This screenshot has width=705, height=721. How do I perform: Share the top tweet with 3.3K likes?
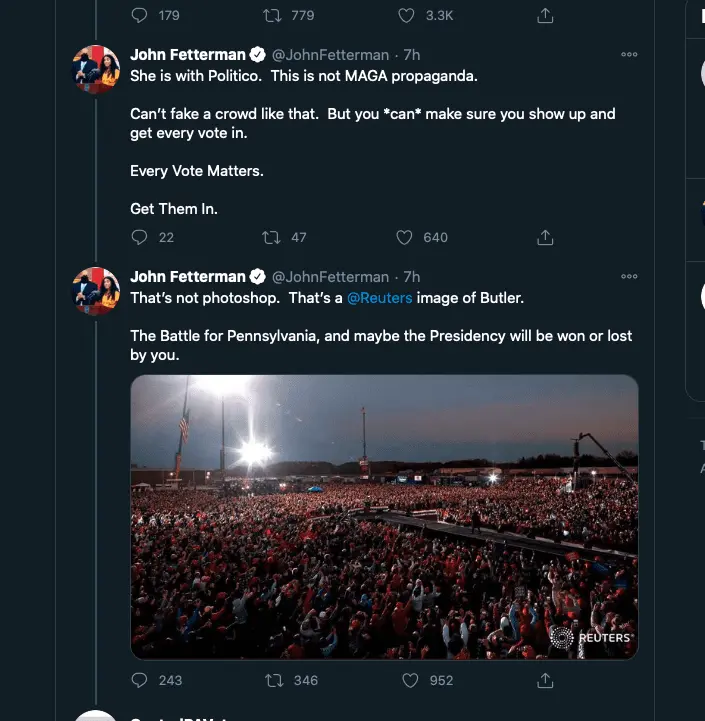(545, 15)
